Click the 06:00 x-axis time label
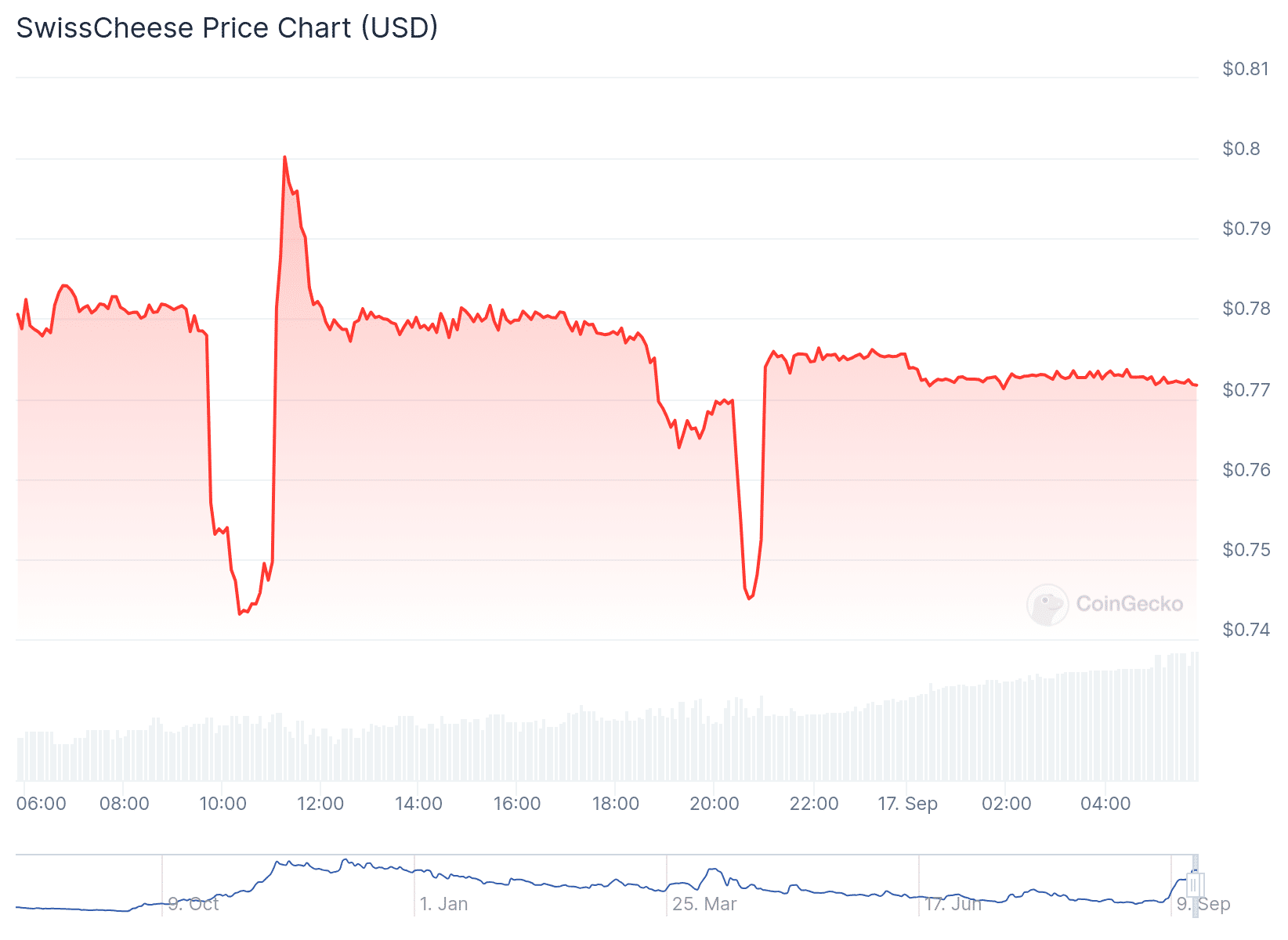The image size is (1288, 940). click(x=42, y=804)
